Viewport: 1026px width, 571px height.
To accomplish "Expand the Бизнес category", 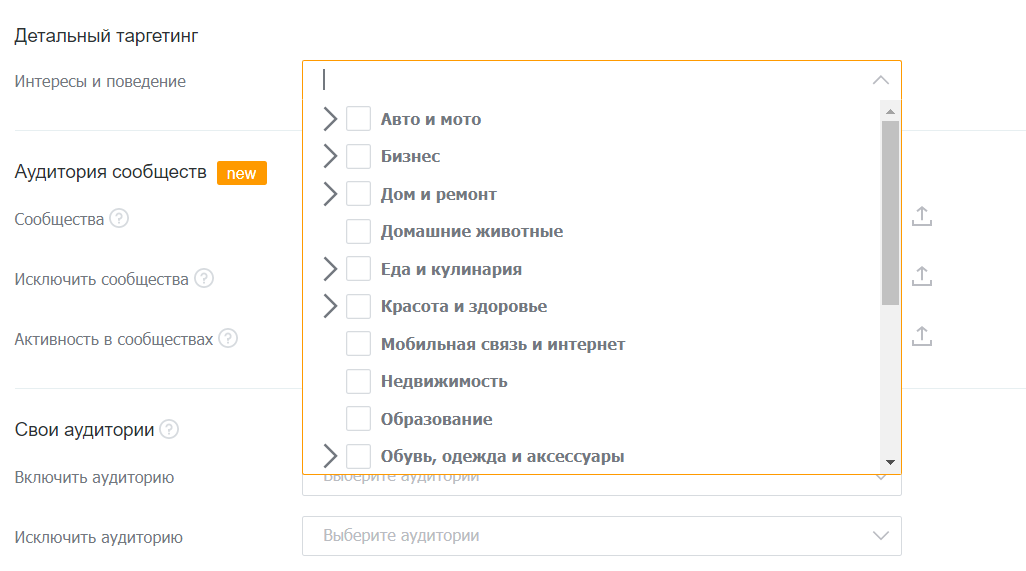I will click(330, 156).
